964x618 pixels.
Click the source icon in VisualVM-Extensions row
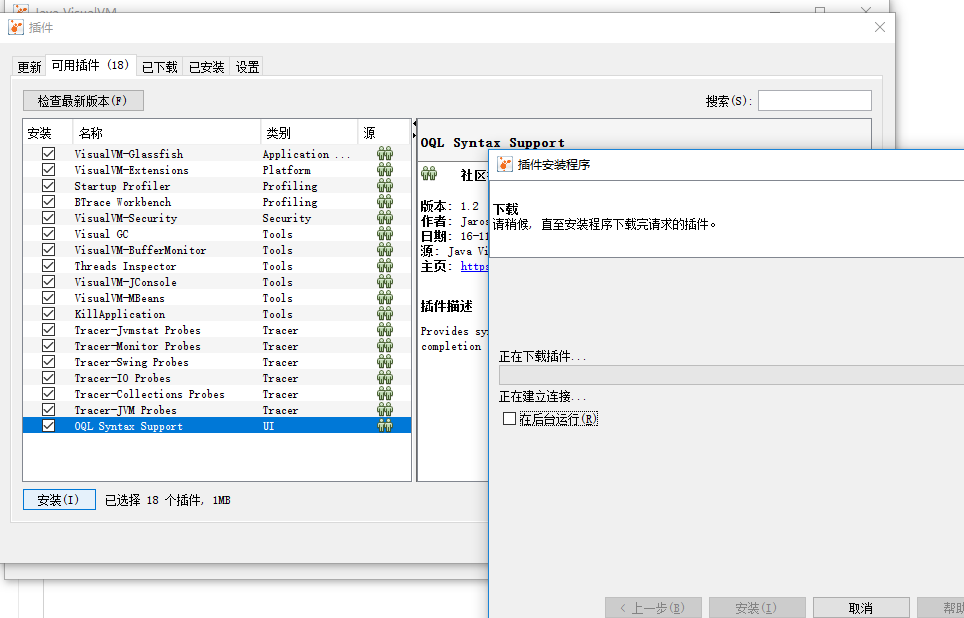tap(385, 170)
